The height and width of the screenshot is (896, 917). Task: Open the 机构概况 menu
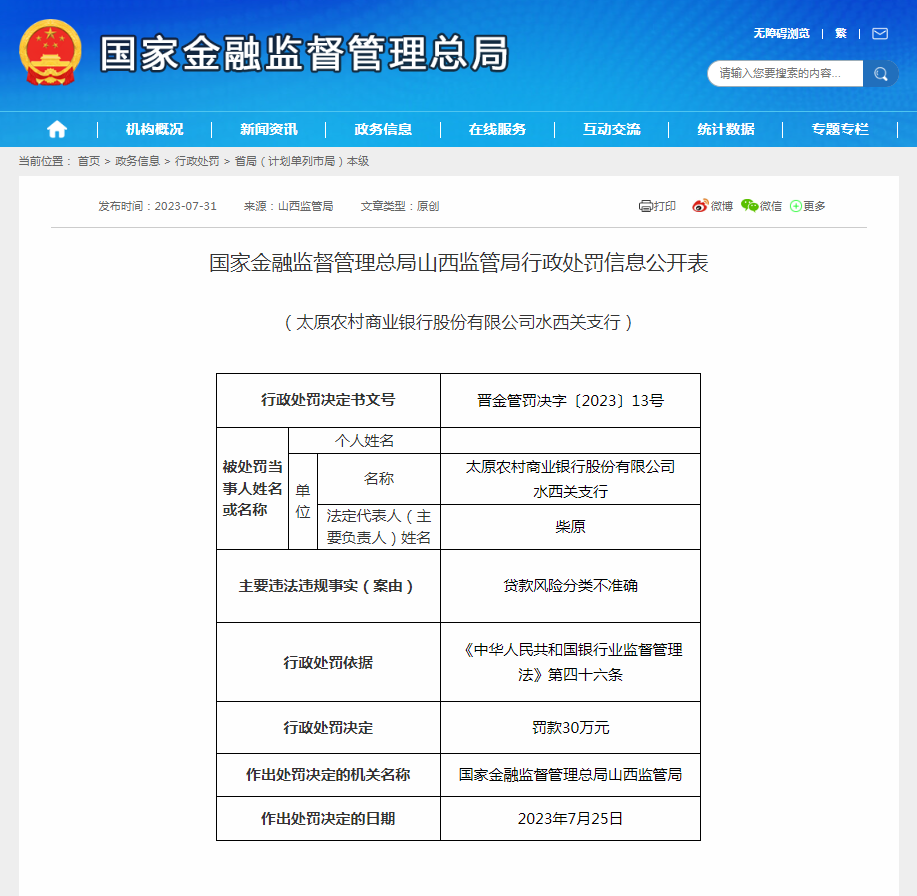[x=154, y=129]
